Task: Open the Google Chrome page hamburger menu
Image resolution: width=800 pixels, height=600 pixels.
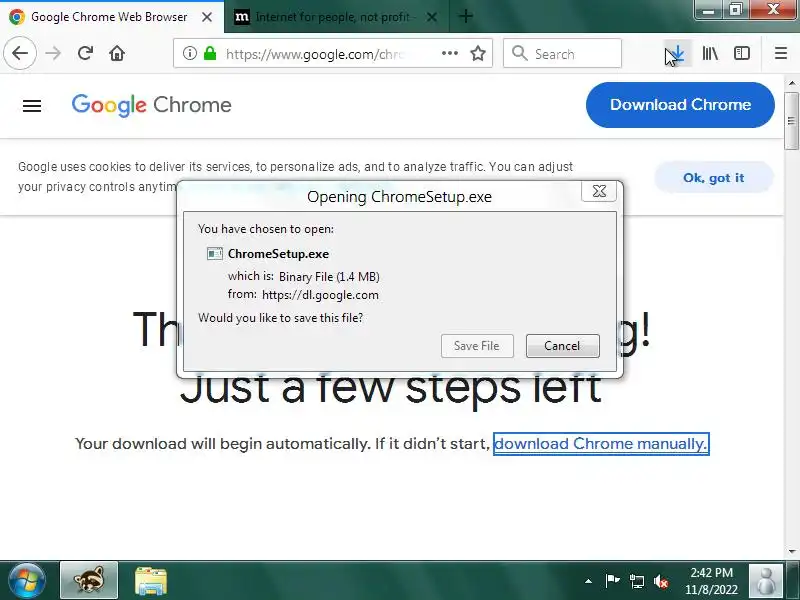Action: pos(32,106)
